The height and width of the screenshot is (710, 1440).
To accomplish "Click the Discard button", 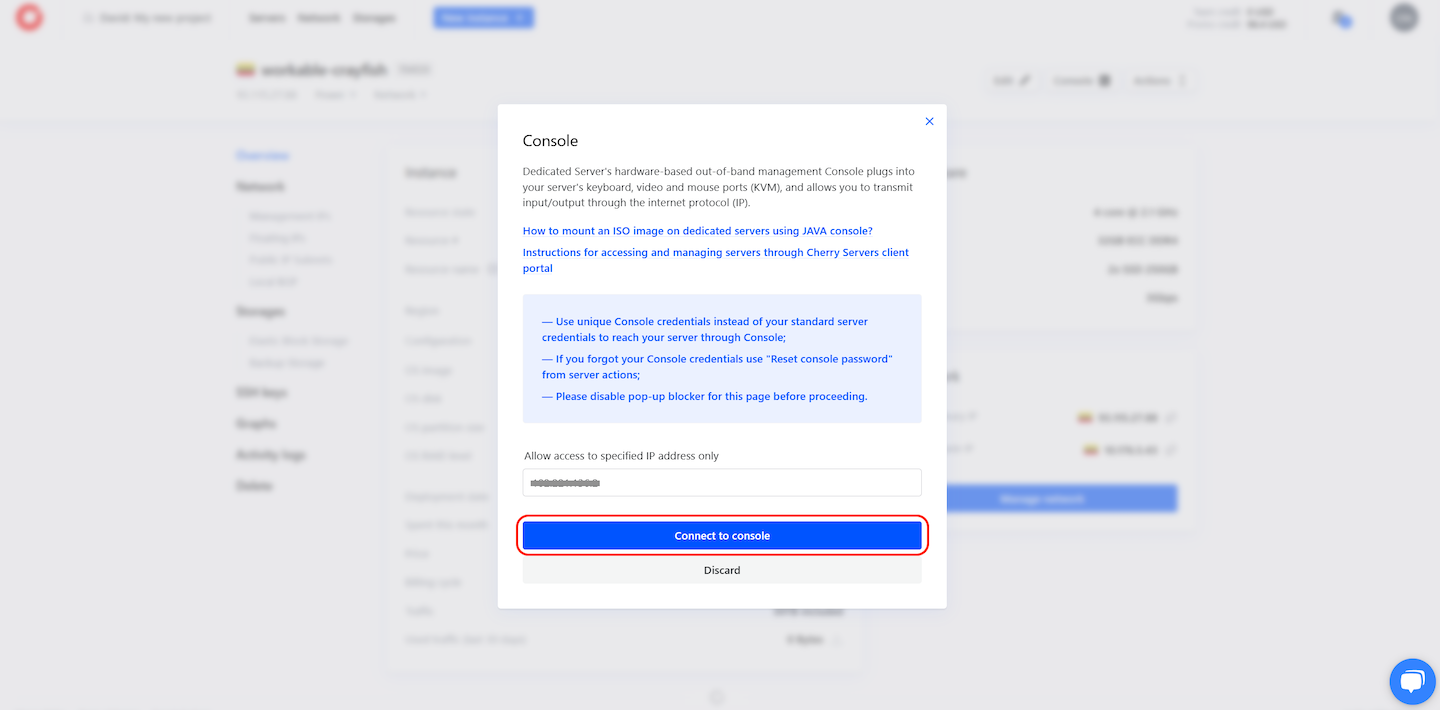I will click(721, 570).
